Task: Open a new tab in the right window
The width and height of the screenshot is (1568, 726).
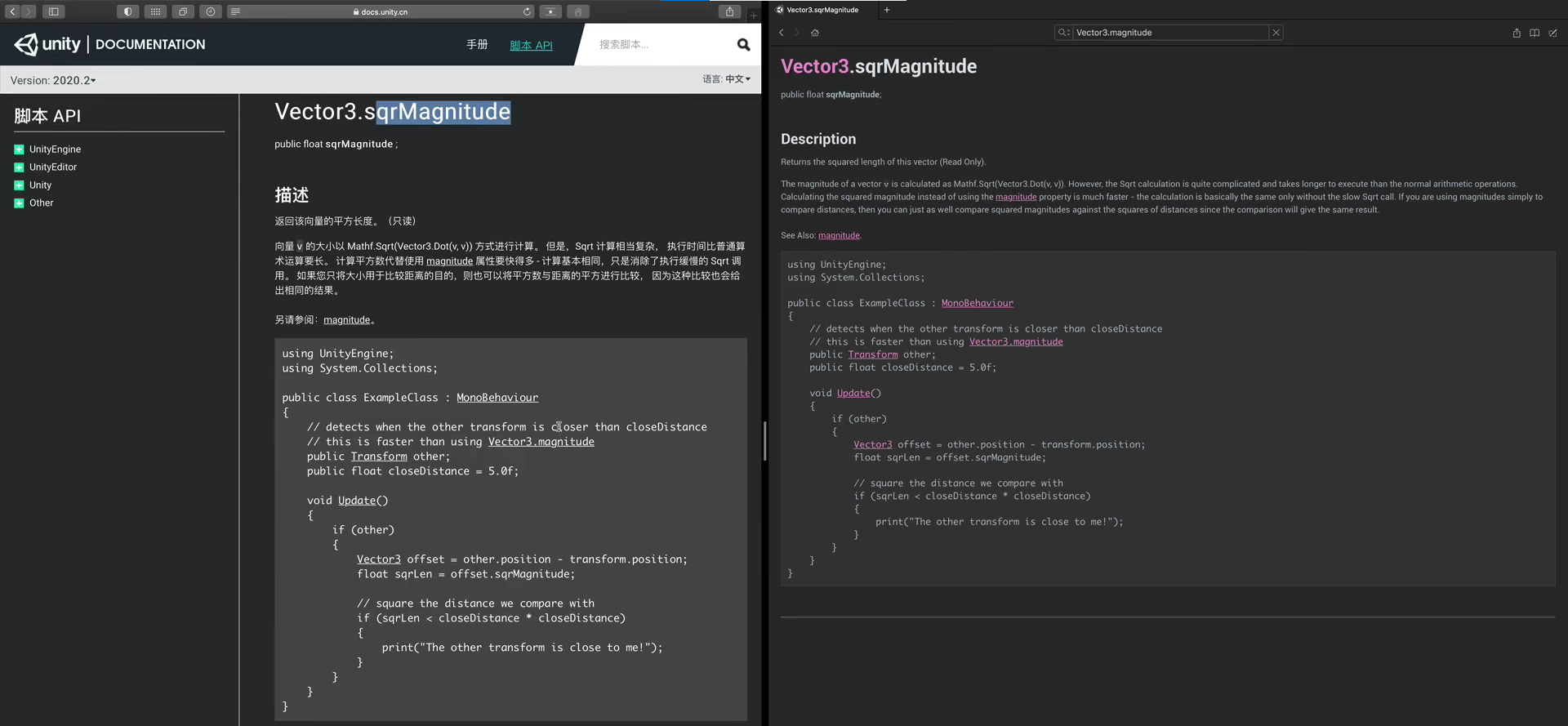Action: coord(887,10)
